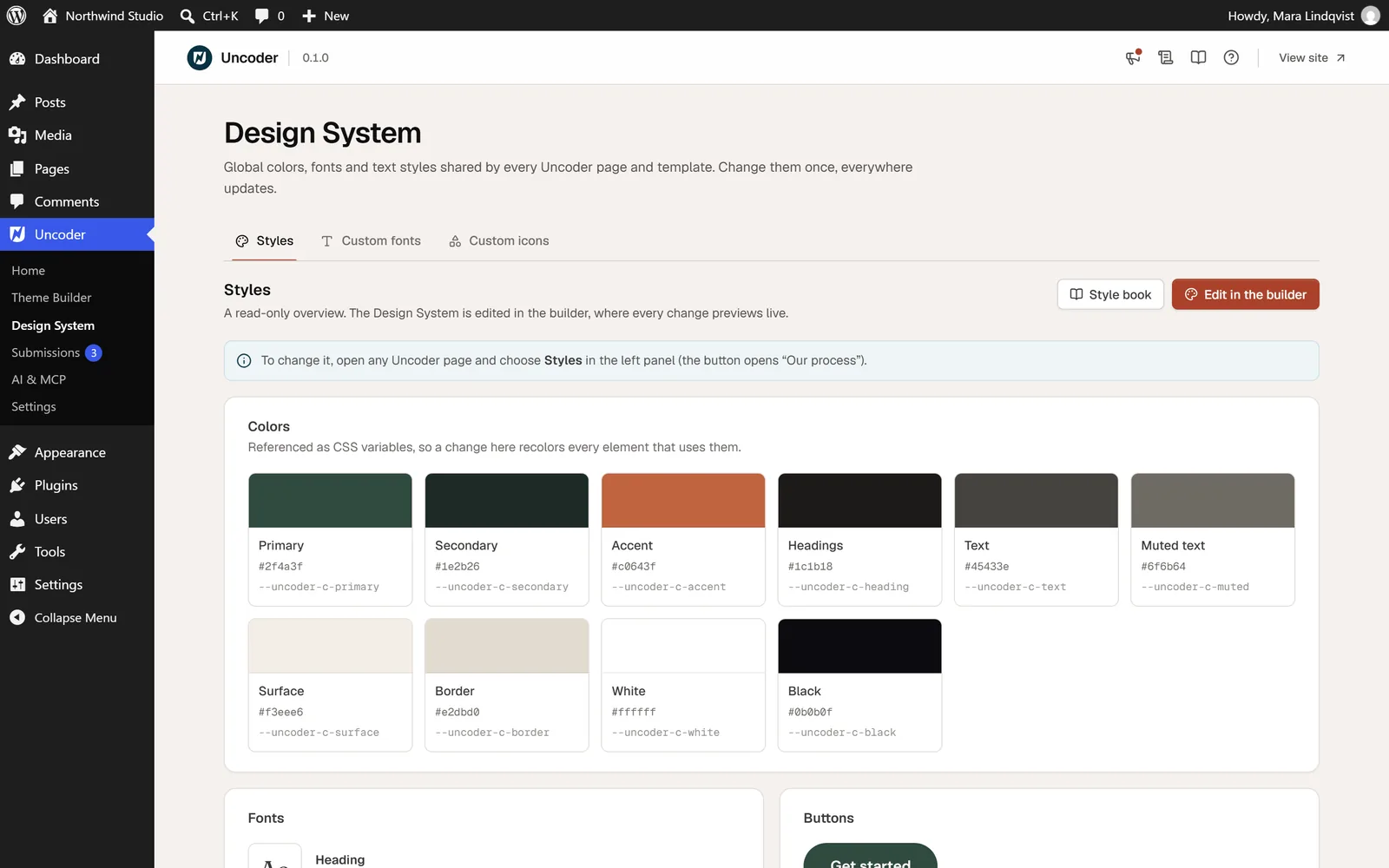Select the Primary color swatch
This screenshot has height=868, width=1389.
(330, 501)
